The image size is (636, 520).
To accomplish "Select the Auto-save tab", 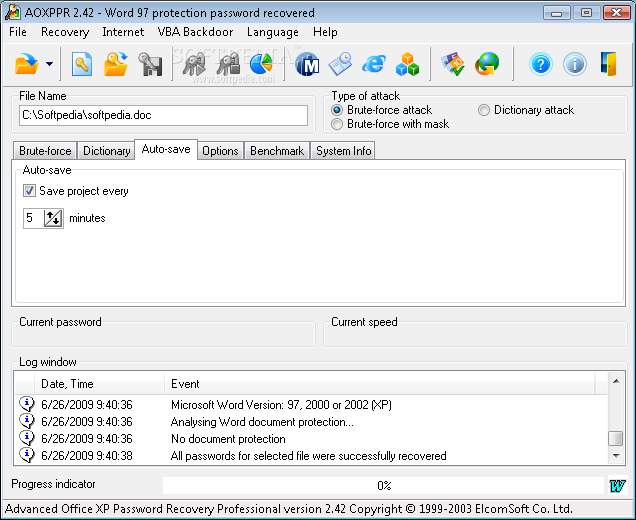I will click(x=166, y=149).
